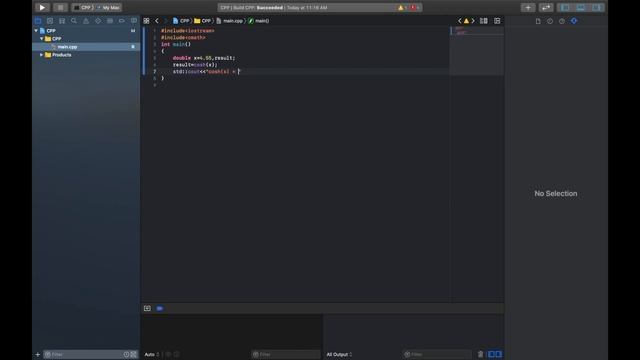Viewport: 640px width, 360px height.
Task: Open main.cpp breadcrumb in jump bar
Action: tap(230, 21)
